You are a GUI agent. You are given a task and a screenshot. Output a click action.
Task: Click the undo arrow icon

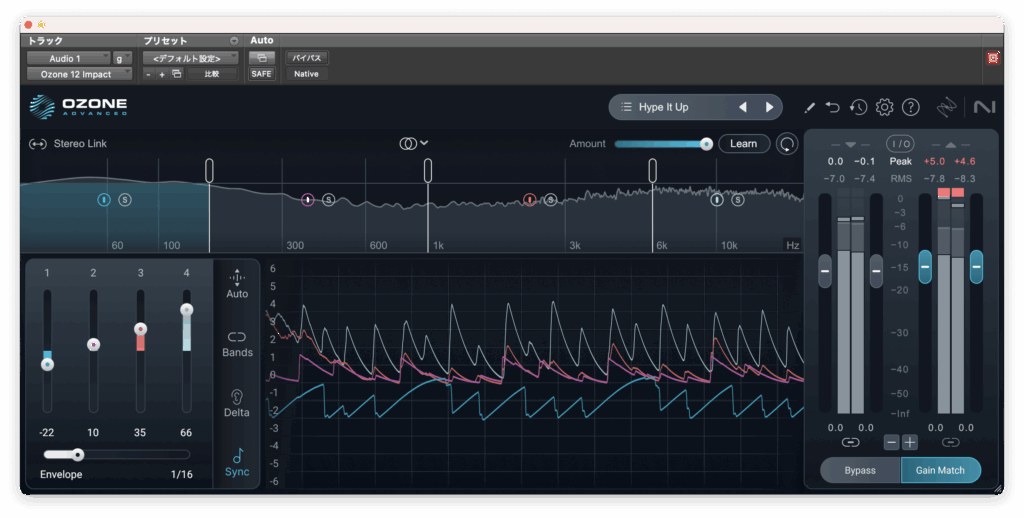click(x=833, y=107)
